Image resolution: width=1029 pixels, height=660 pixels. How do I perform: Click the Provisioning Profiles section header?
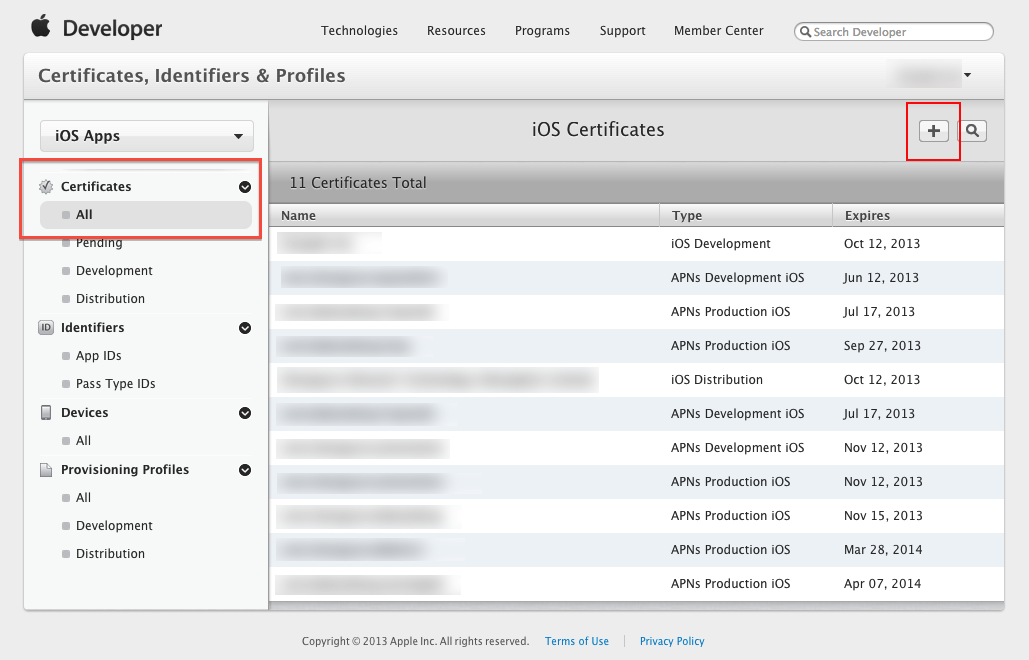125,470
